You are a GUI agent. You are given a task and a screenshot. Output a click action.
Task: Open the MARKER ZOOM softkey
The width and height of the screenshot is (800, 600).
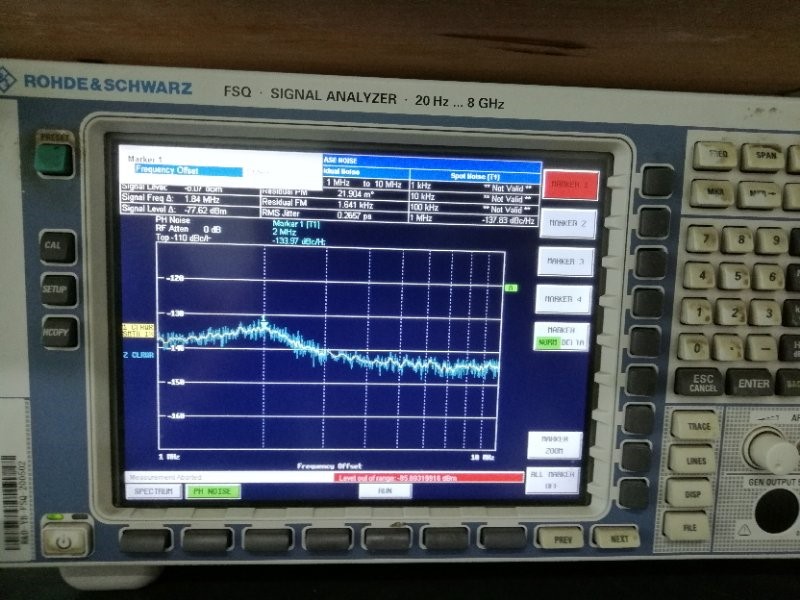(x=555, y=445)
